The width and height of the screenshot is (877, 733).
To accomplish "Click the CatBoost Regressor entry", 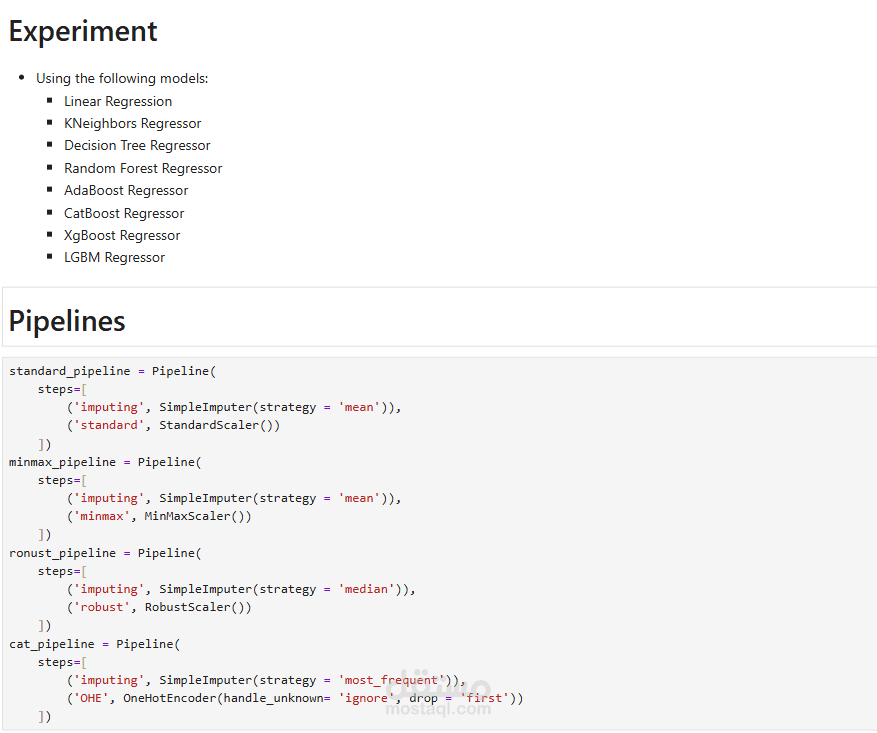I will 124,213.
